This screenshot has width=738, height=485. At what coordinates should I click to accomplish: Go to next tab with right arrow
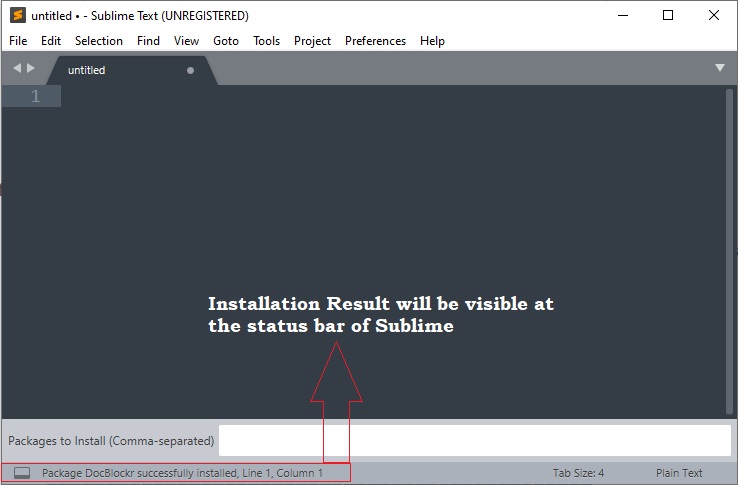point(31,68)
